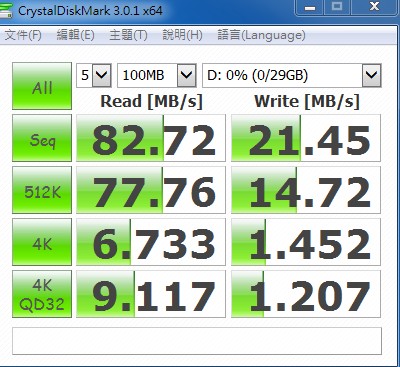Click the 512K write result 14.72
This screenshot has height=367, width=400.
point(306,190)
